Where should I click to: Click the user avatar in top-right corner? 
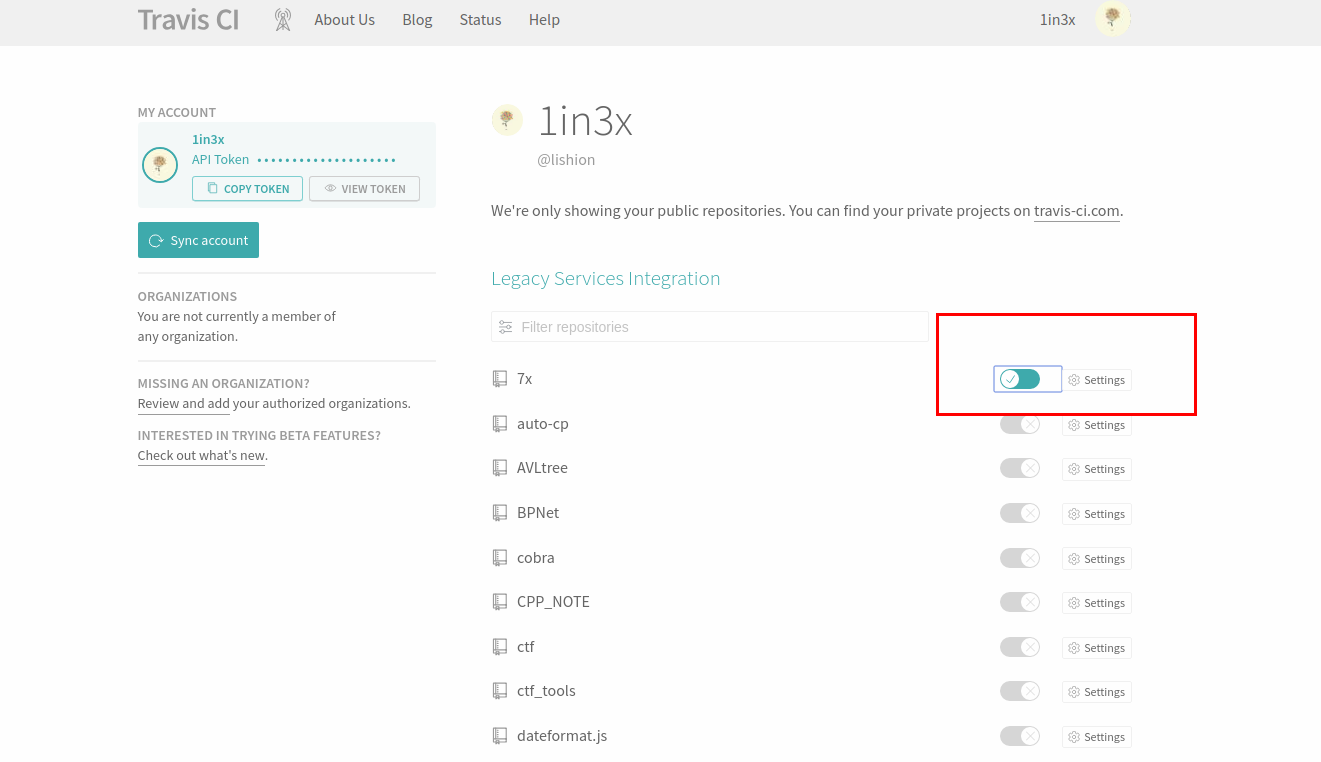click(1112, 19)
